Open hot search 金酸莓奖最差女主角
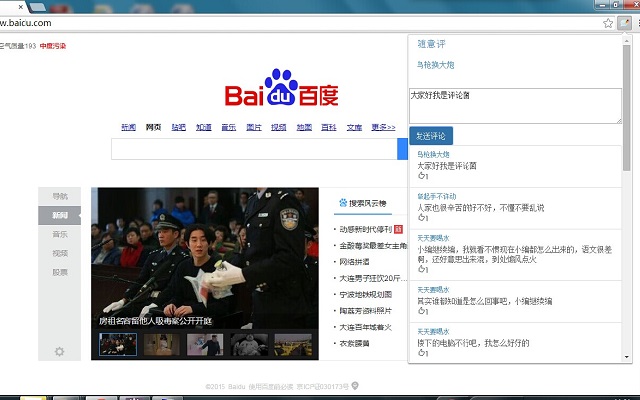Image resolution: width=640 pixels, height=400 pixels. [x=373, y=246]
